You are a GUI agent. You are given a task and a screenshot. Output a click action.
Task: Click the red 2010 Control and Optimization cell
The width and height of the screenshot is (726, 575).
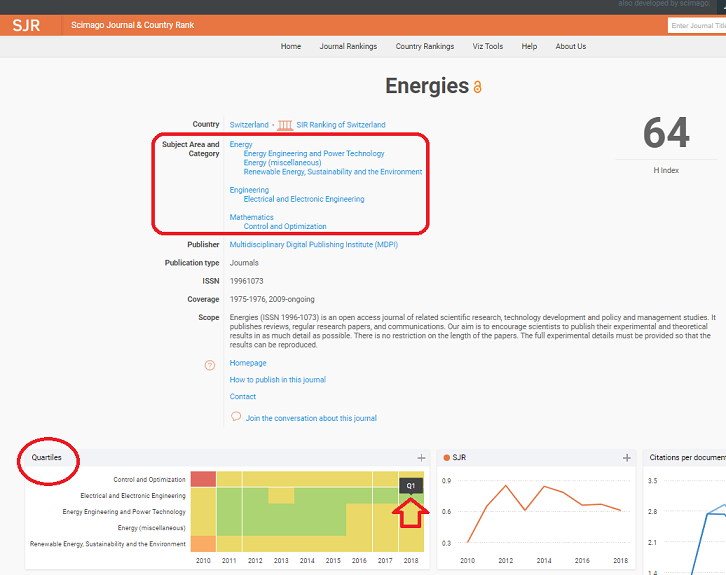[x=203, y=479]
